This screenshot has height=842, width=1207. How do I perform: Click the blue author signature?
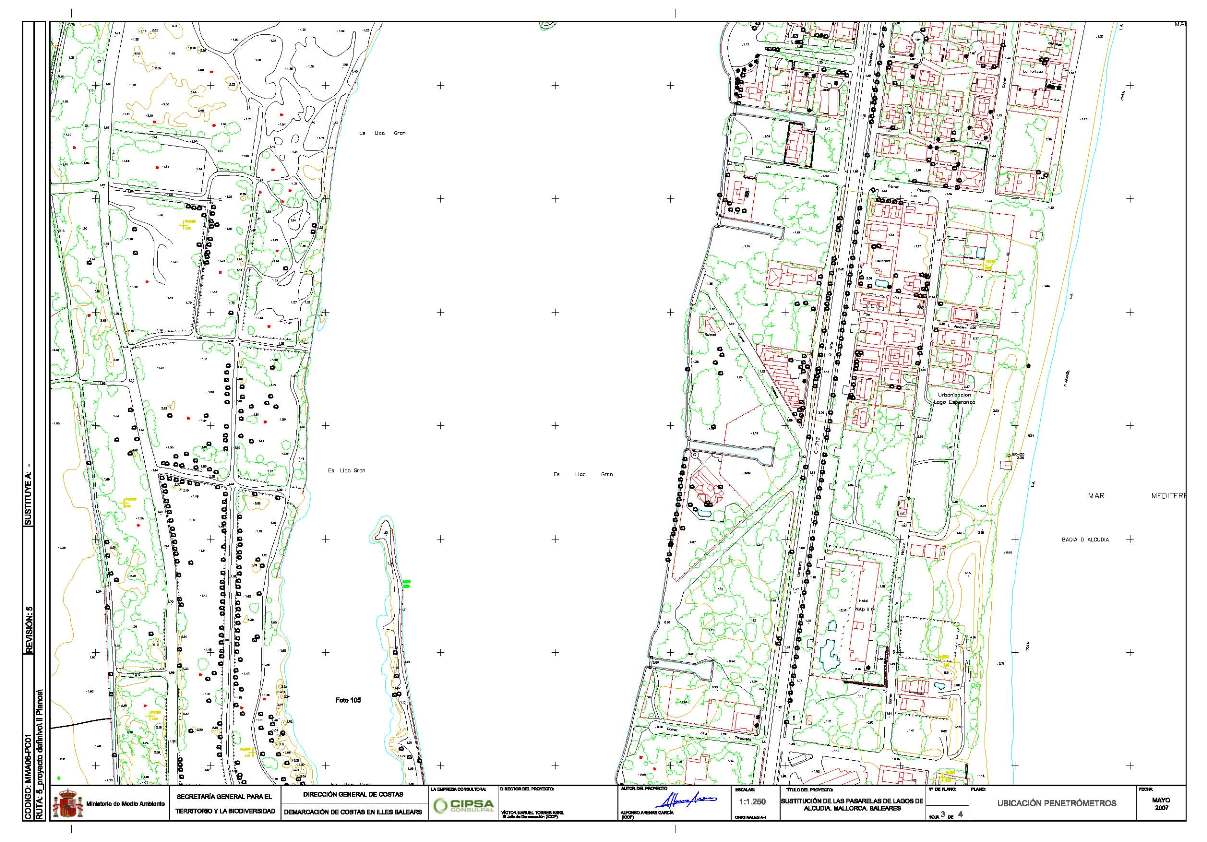click(x=686, y=801)
